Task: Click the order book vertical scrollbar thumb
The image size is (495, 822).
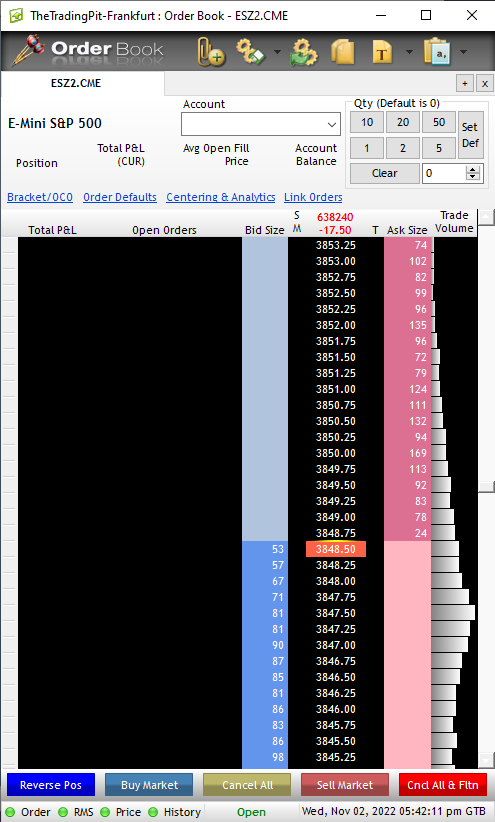Action: pyautogui.click(x=487, y=486)
